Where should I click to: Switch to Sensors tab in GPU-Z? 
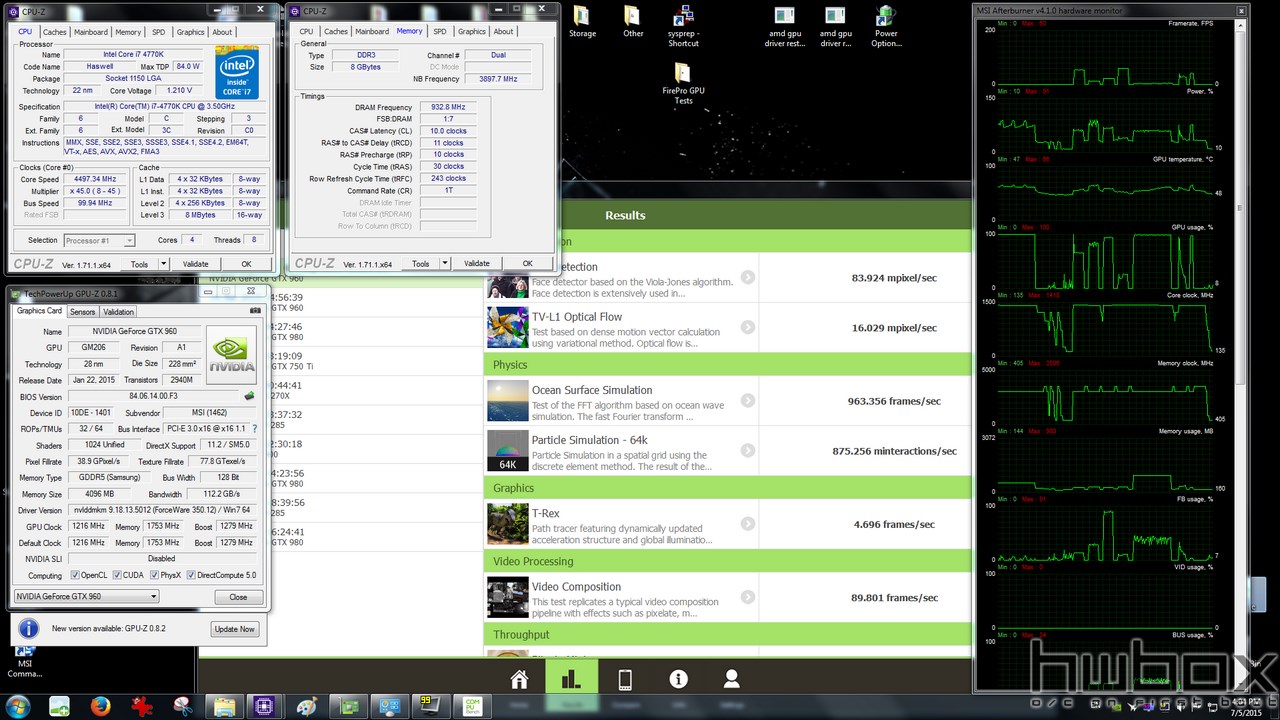[82, 312]
